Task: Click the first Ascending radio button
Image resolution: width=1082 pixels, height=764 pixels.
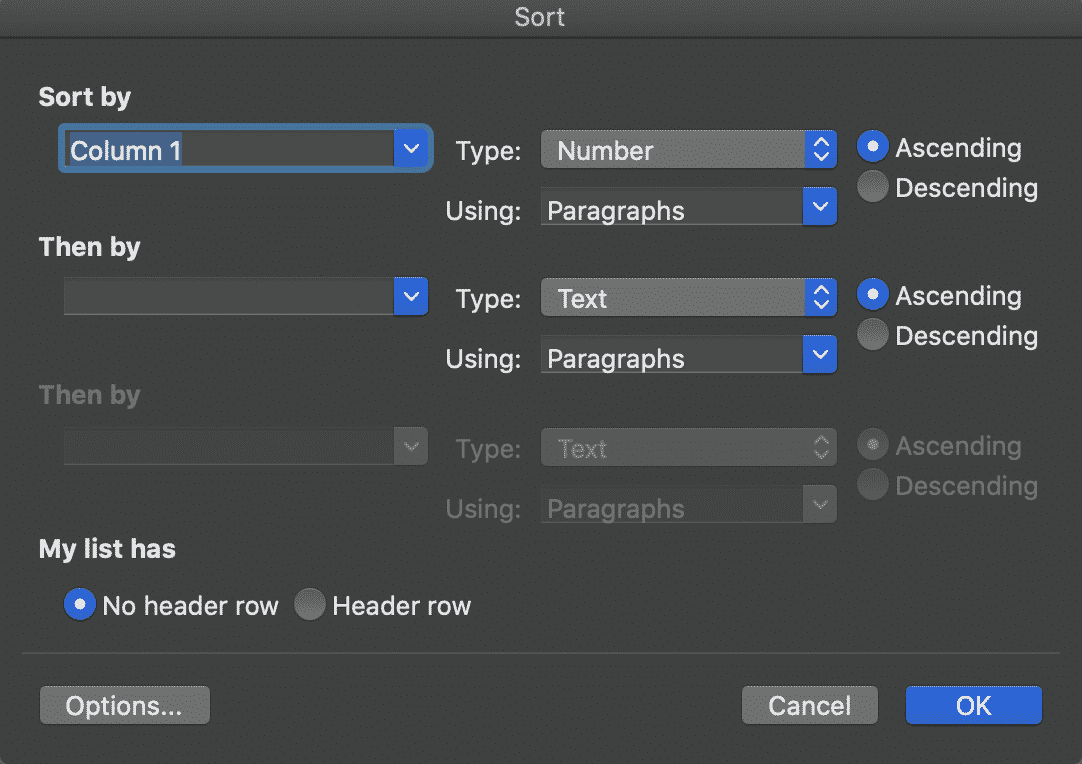Action: coord(871,146)
